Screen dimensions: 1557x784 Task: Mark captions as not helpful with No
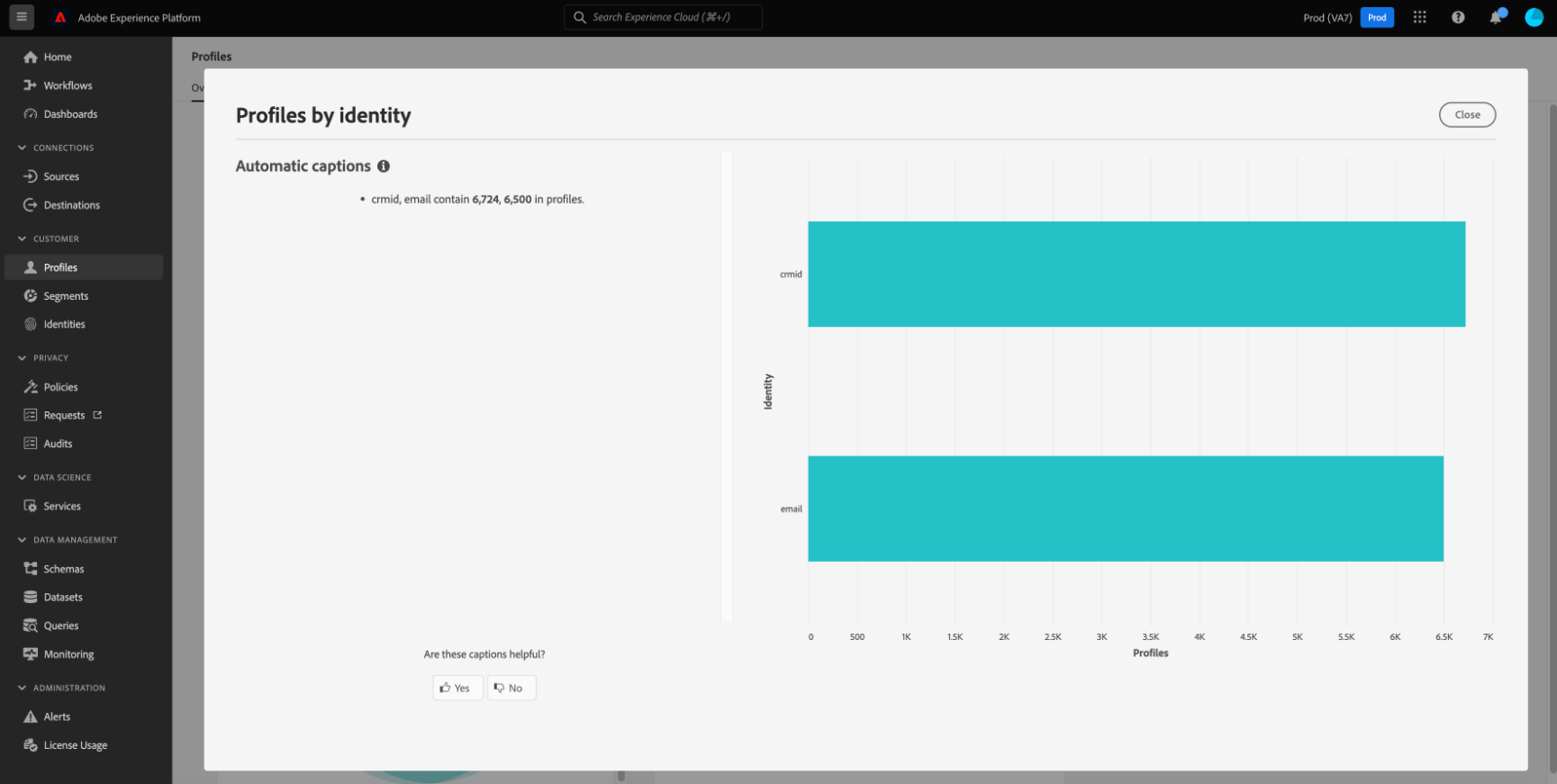click(511, 688)
